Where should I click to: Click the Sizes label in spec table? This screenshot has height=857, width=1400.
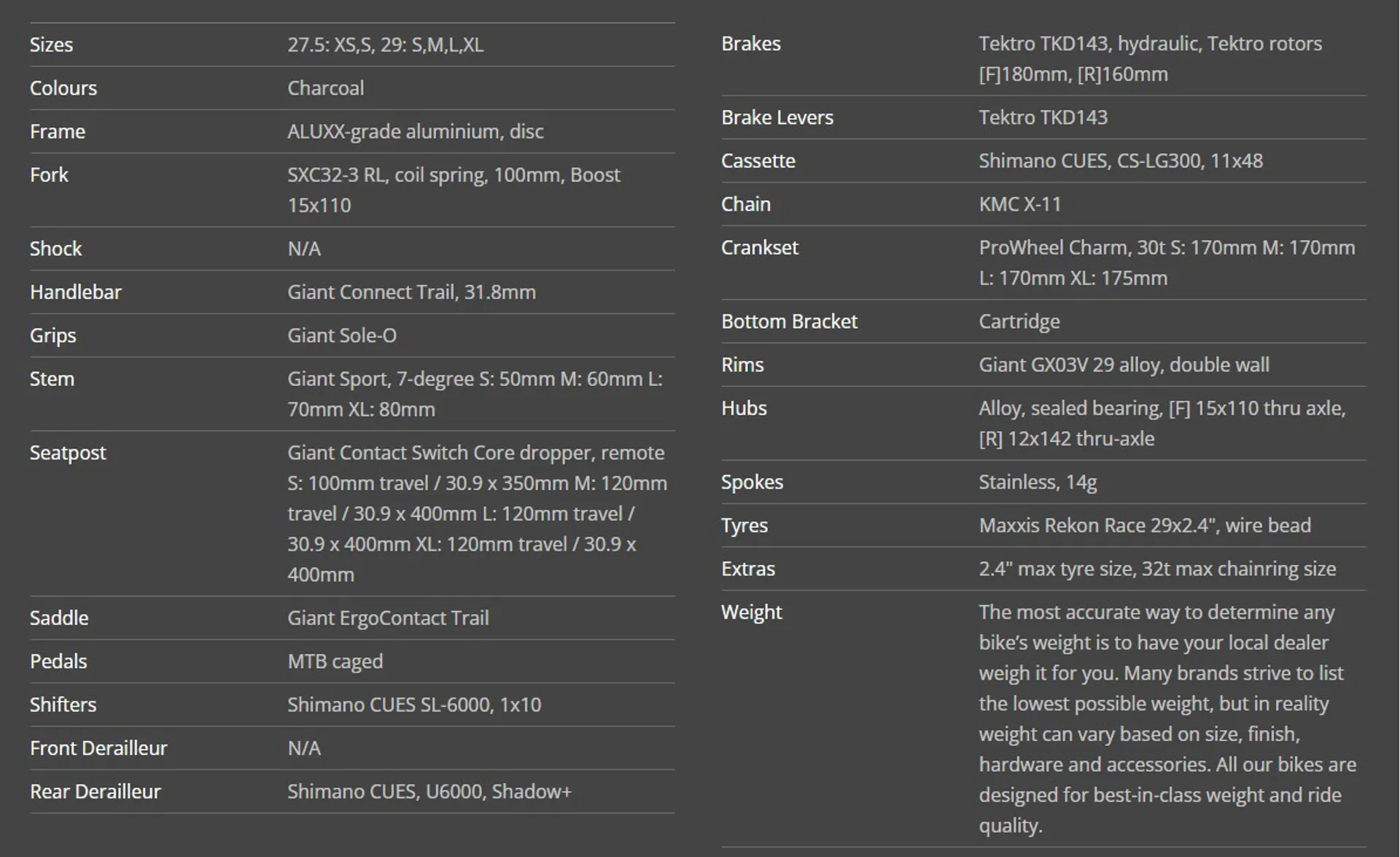pyautogui.click(x=51, y=44)
